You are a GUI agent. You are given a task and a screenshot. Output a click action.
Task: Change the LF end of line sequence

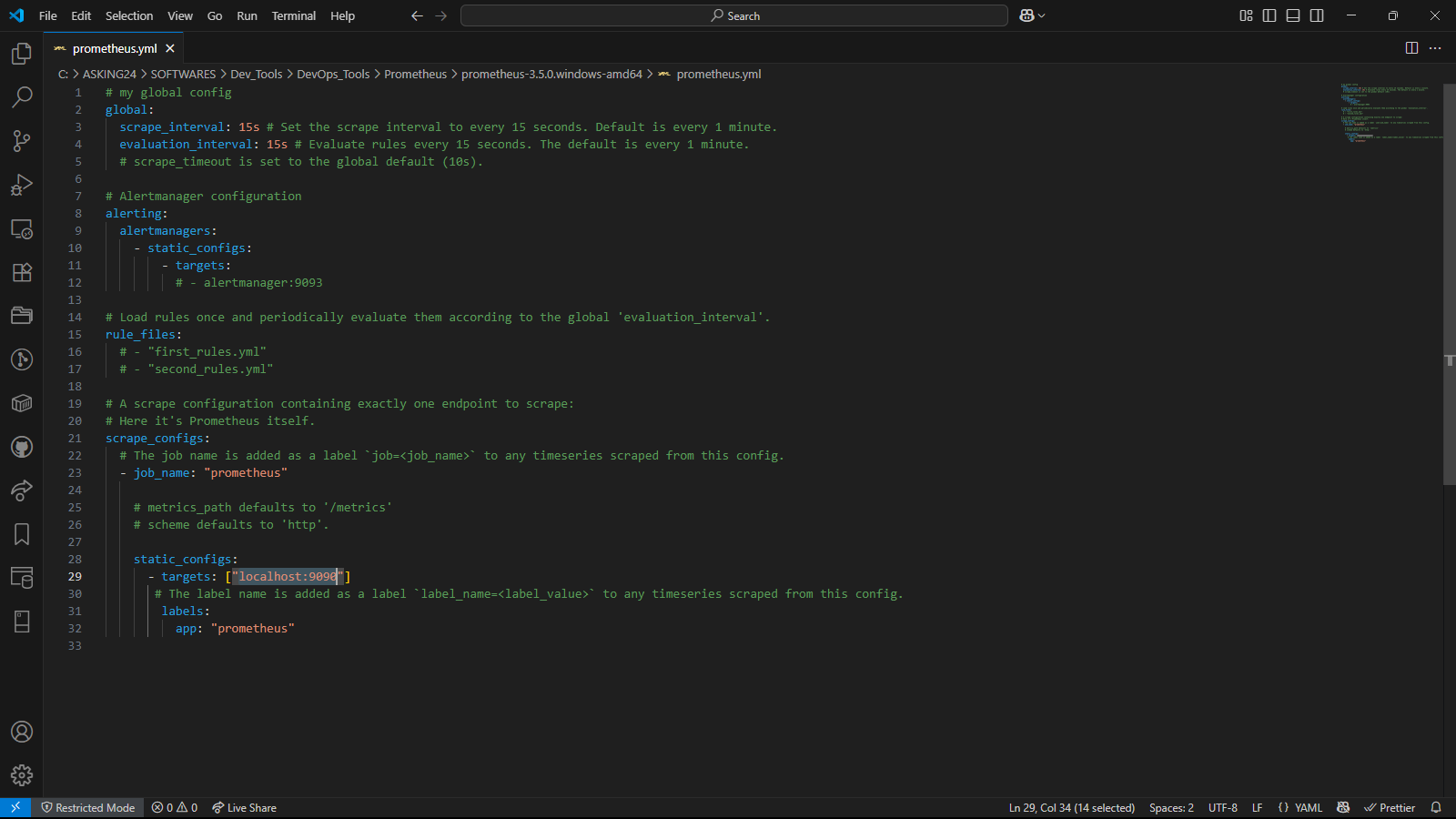1257,807
